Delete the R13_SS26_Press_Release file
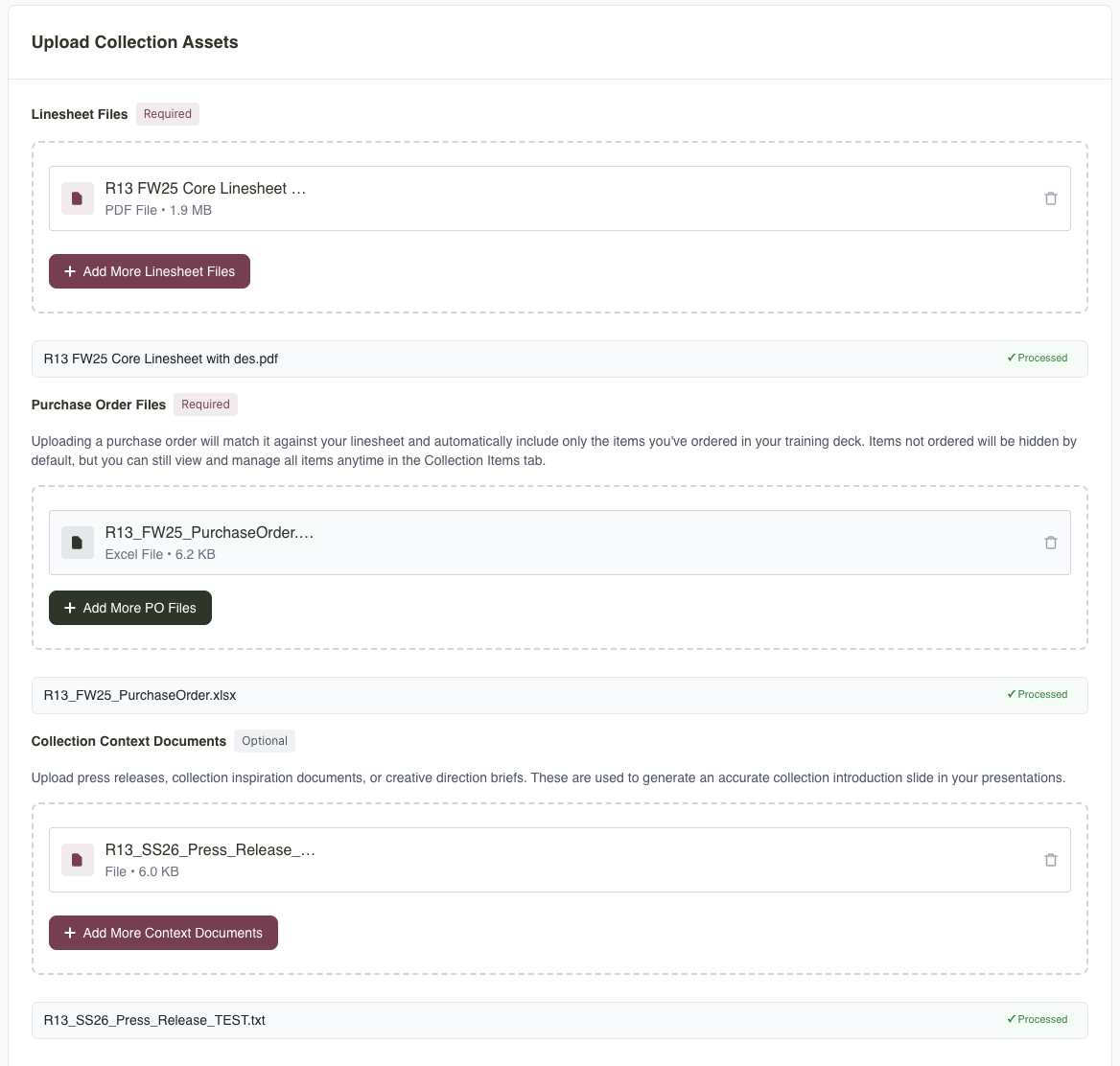The image size is (1120, 1066). (x=1051, y=859)
